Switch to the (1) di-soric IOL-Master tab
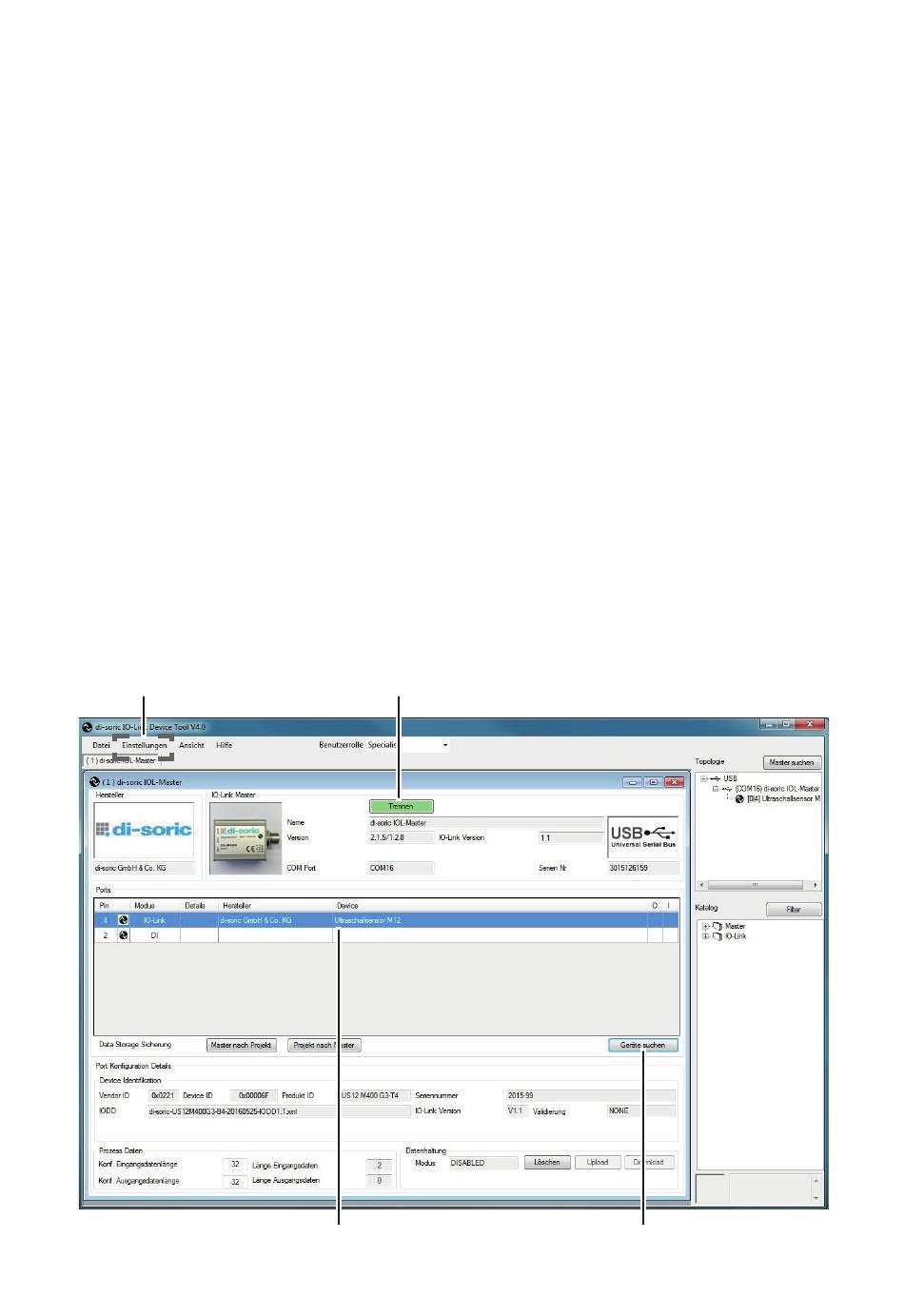Viewport: 904px width, 1316px height. (122, 760)
